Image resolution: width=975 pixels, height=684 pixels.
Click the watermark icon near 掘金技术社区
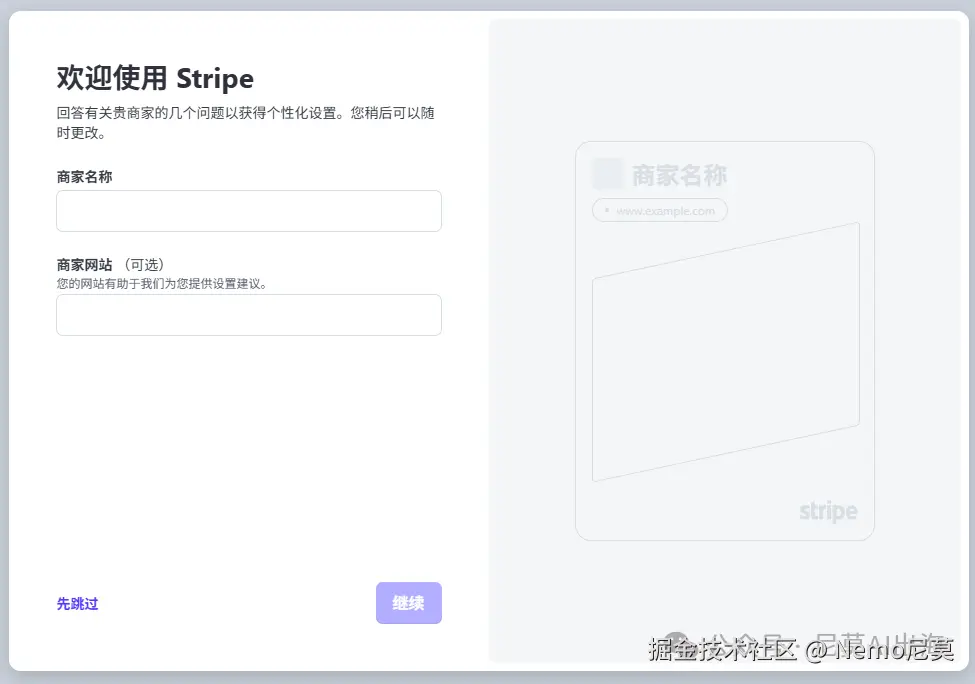click(x=678, y=647)
